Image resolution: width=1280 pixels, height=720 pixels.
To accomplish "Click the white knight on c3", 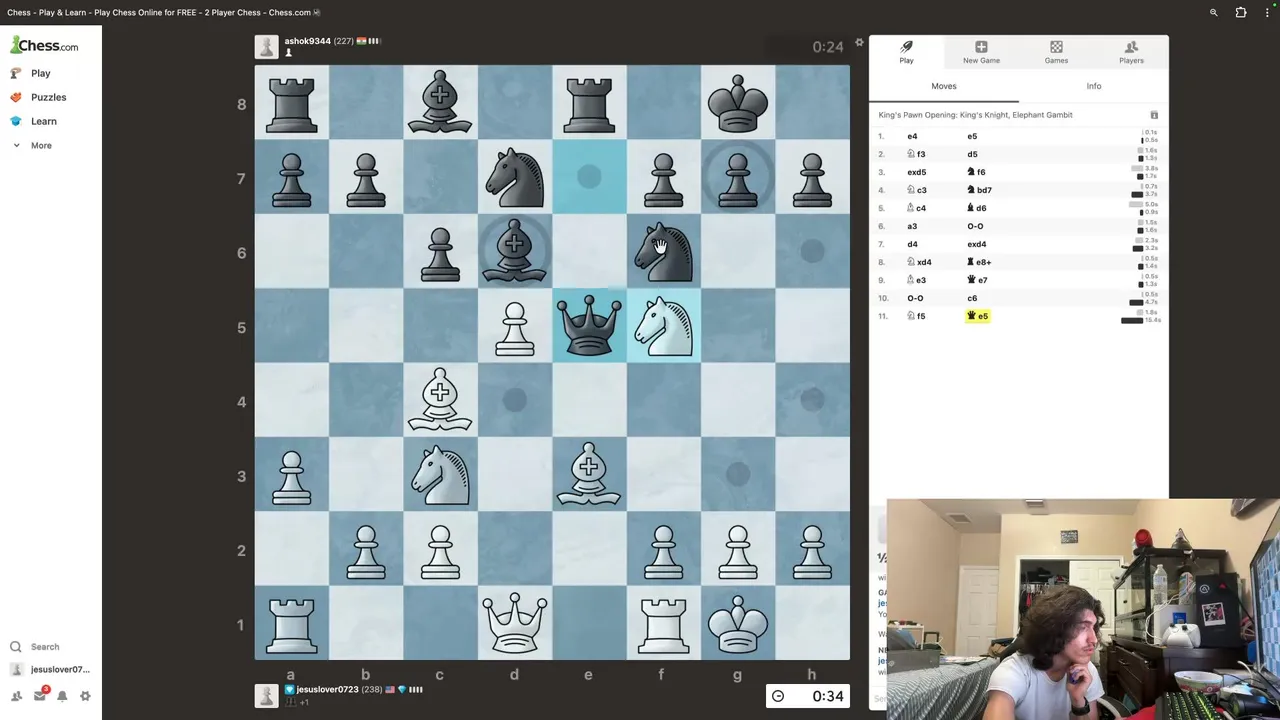I will (x=440, y=475).
